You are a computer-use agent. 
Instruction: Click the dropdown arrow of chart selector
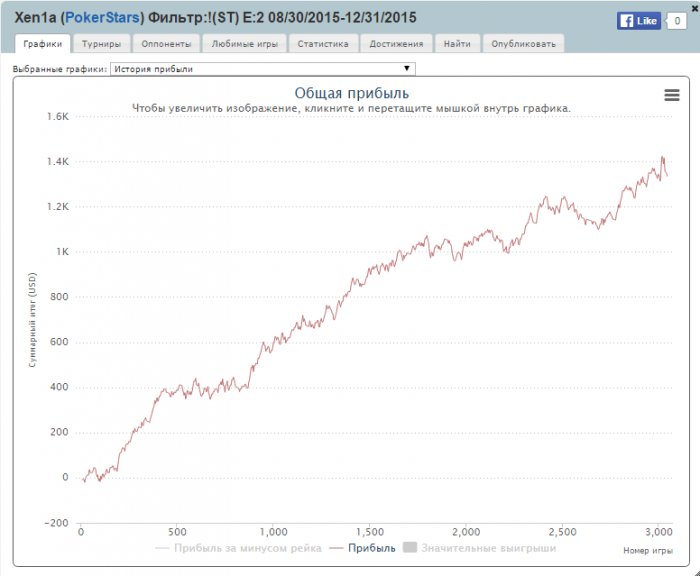[x=406, y=69]
